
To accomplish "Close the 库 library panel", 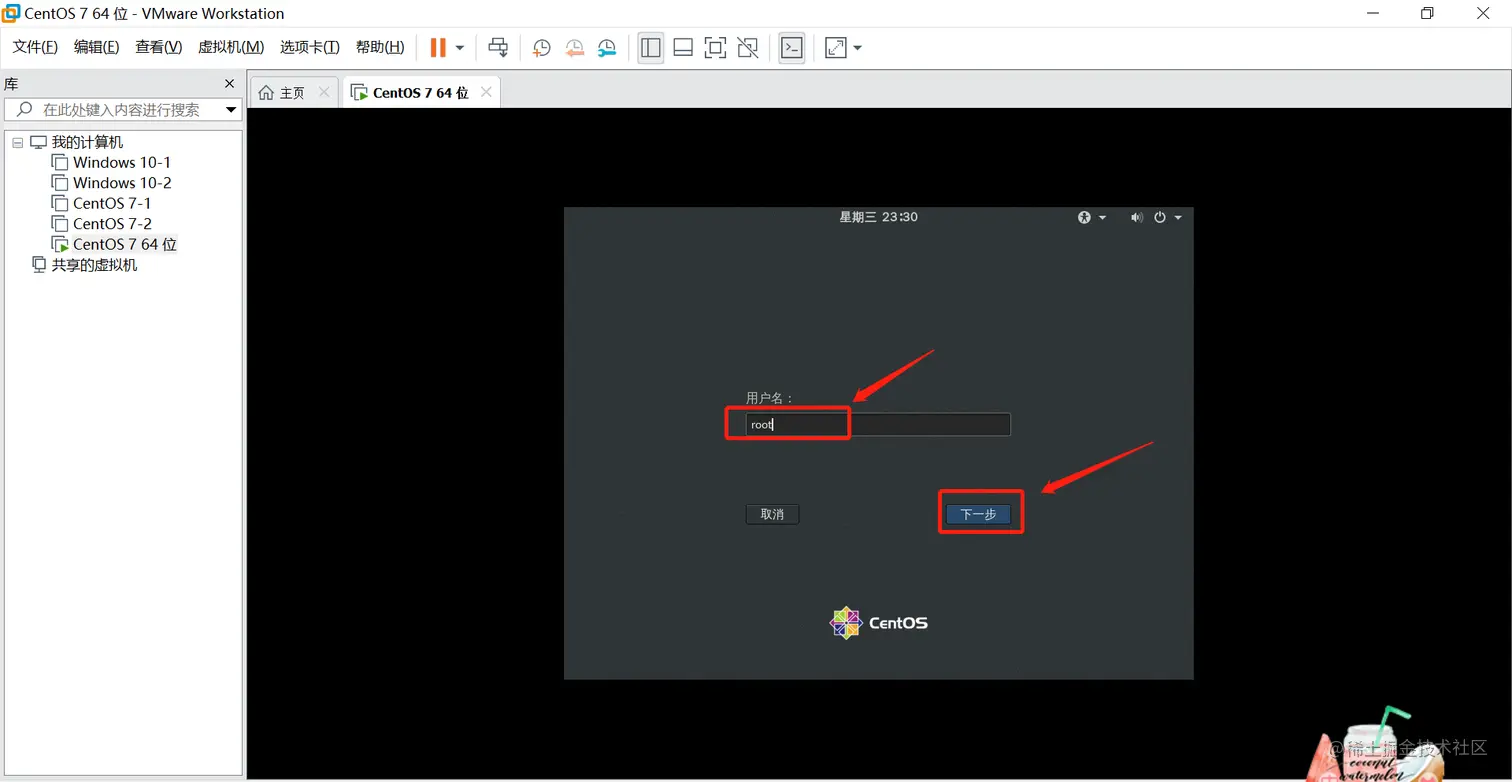I will click(229, 84).
